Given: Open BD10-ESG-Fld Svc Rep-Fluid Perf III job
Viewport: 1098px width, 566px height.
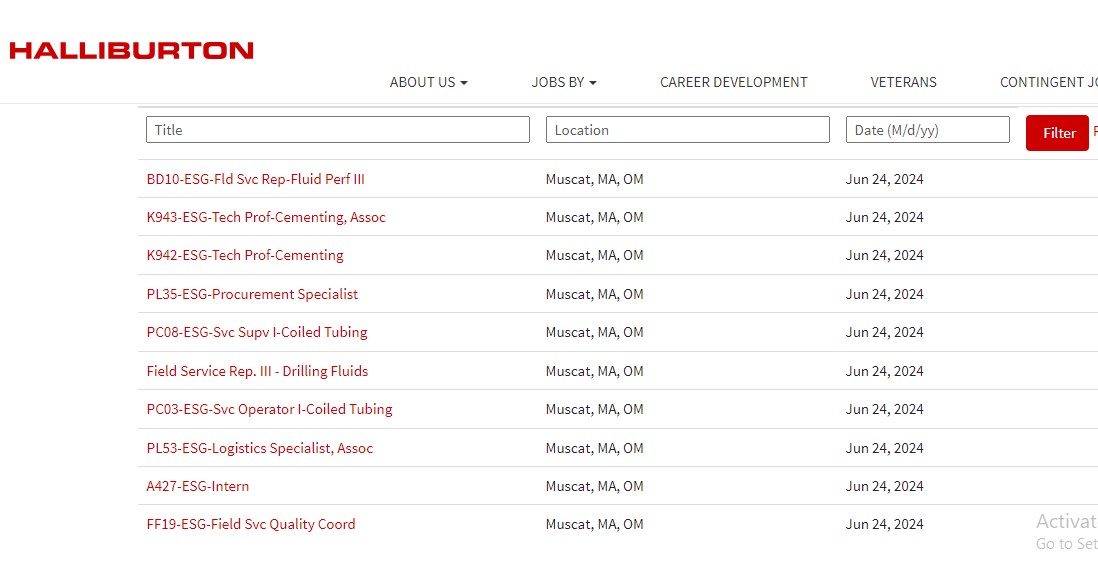Looking at the screenshot, I should click(256, 179).
